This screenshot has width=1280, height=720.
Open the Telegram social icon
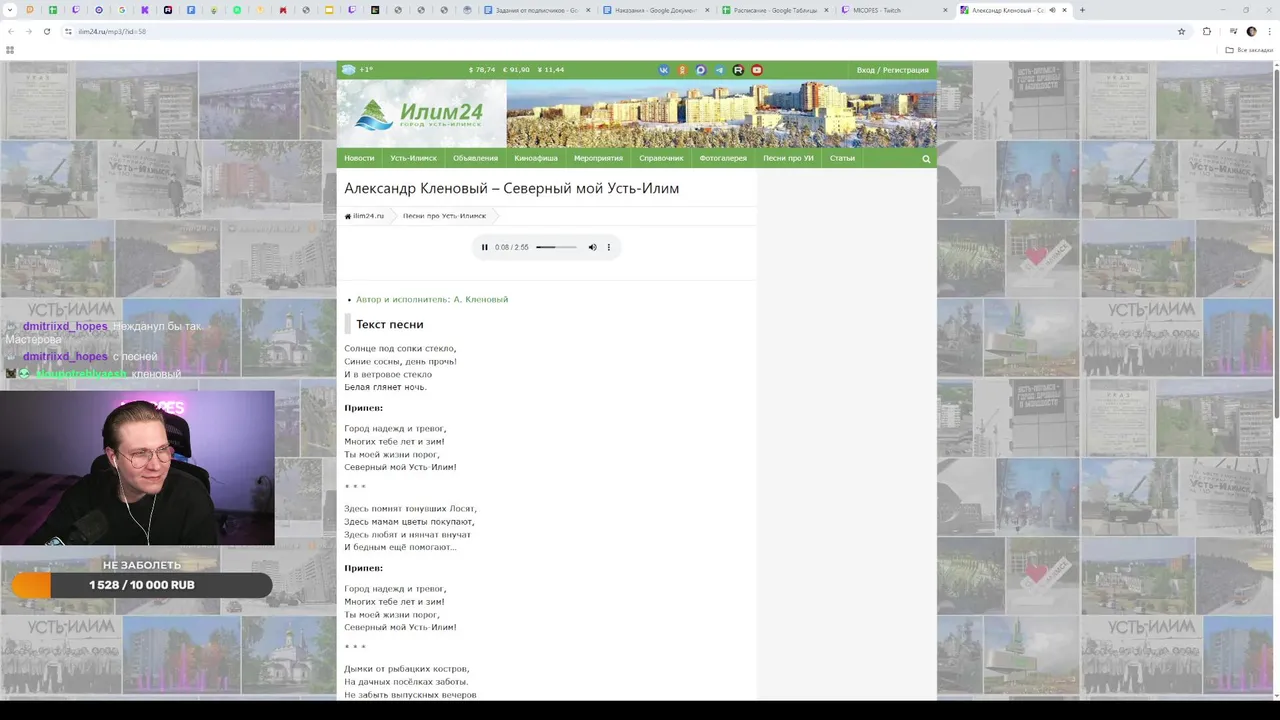tap(719, 70)
